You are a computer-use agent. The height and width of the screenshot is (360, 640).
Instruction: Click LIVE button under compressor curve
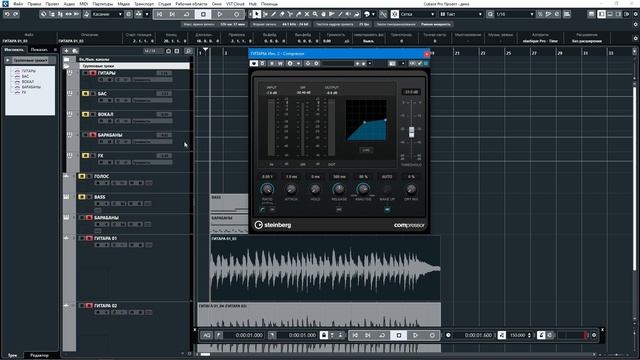click(366, 150)
